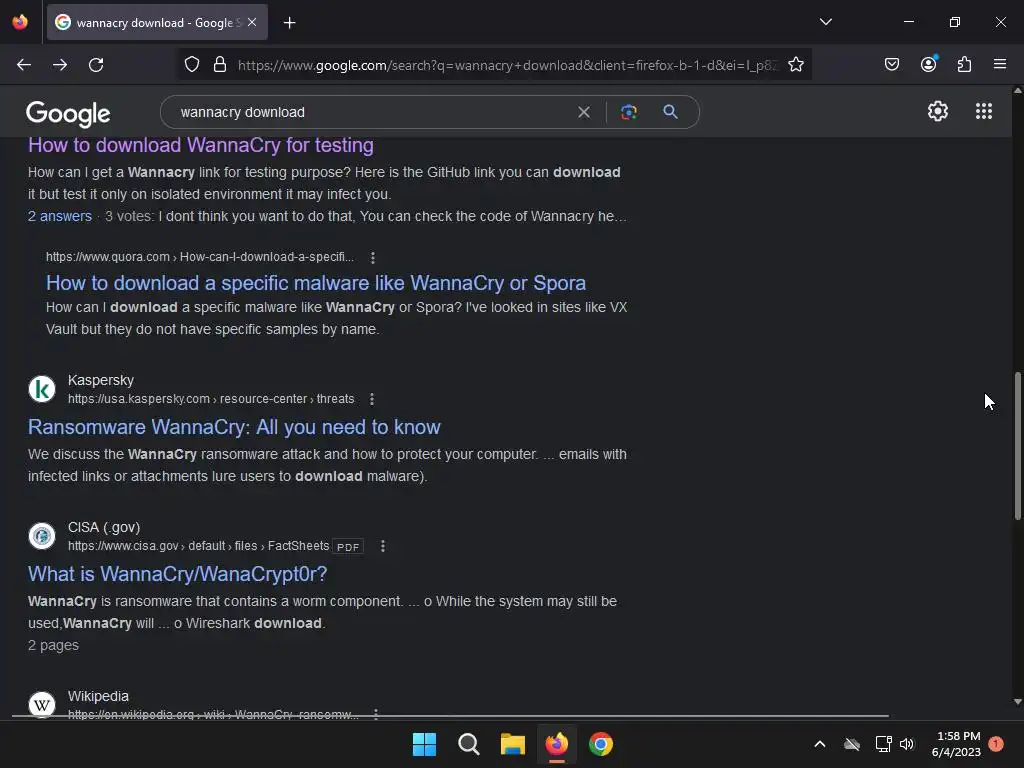The width and height of the screenshot is (1024, 768).
Task: Clear the Google search box text
Action: 584,112
